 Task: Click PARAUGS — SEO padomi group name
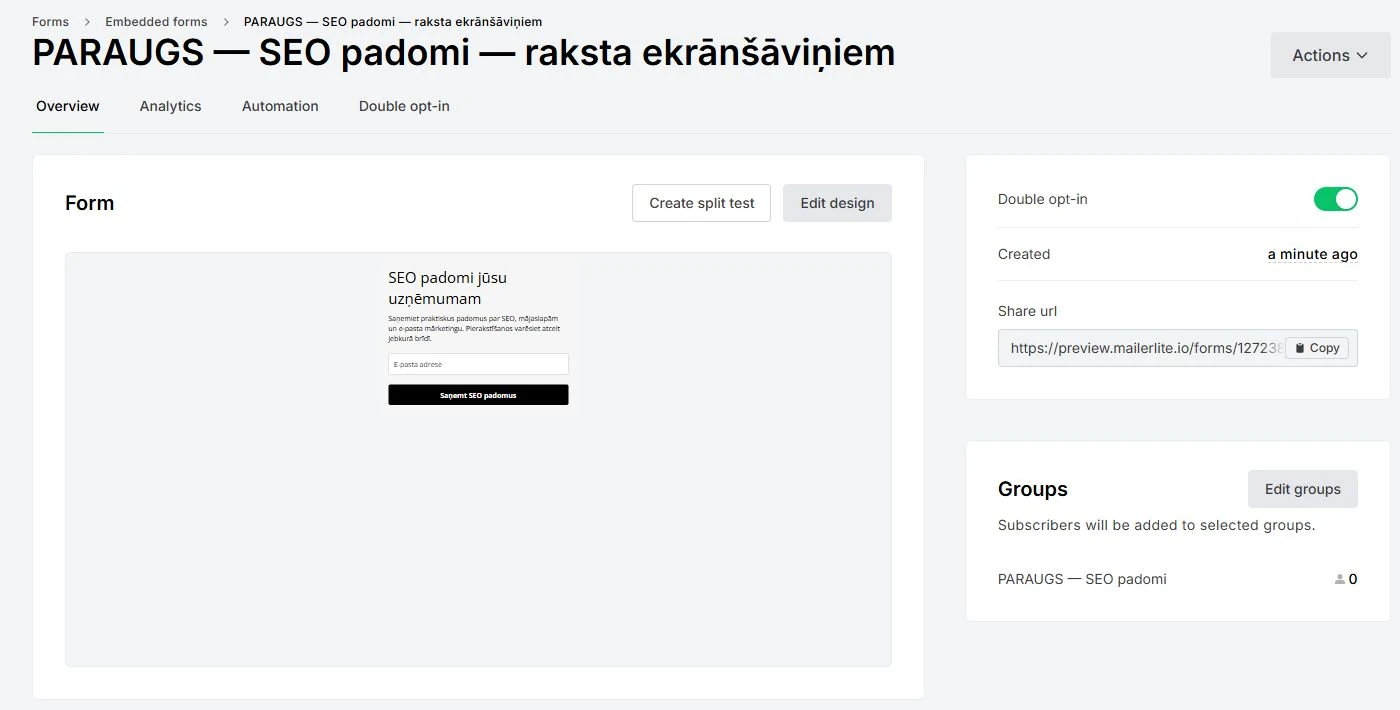pos(1082,579)
